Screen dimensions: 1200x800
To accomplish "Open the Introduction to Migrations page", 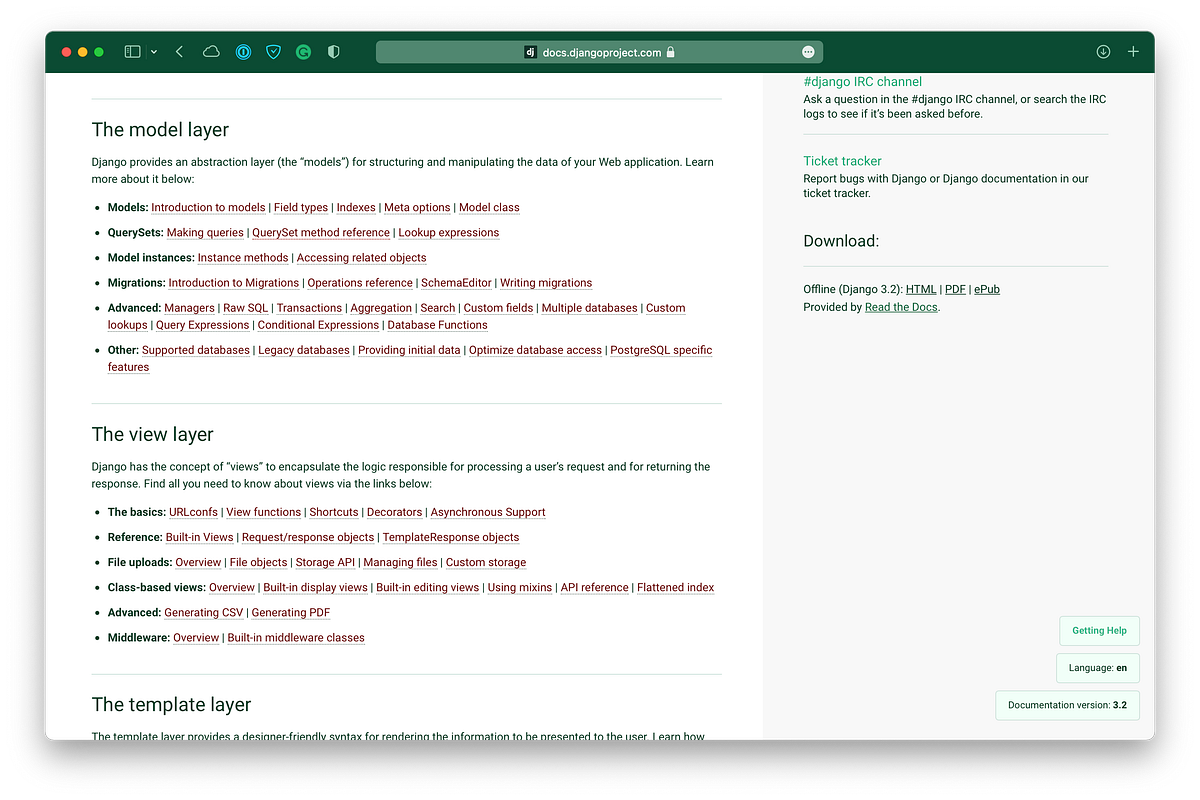I will 235,283.
